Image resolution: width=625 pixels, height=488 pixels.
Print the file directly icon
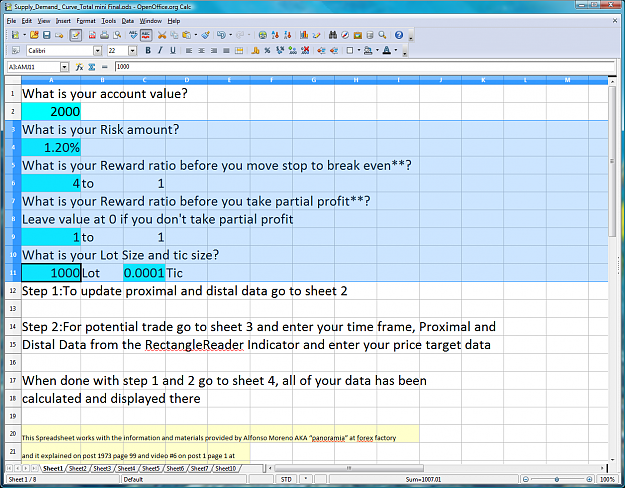(104, 35)
